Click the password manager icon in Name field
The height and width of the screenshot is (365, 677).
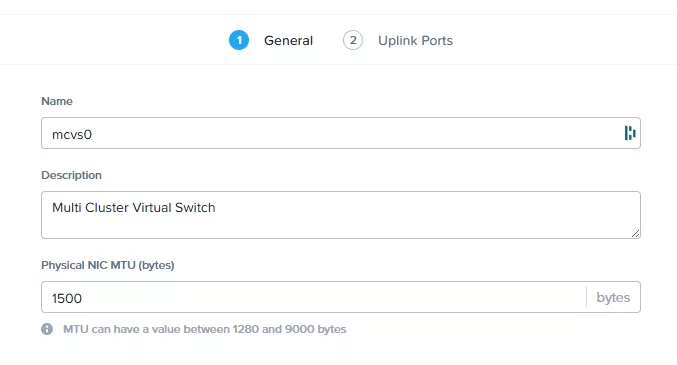click(630, 133)
